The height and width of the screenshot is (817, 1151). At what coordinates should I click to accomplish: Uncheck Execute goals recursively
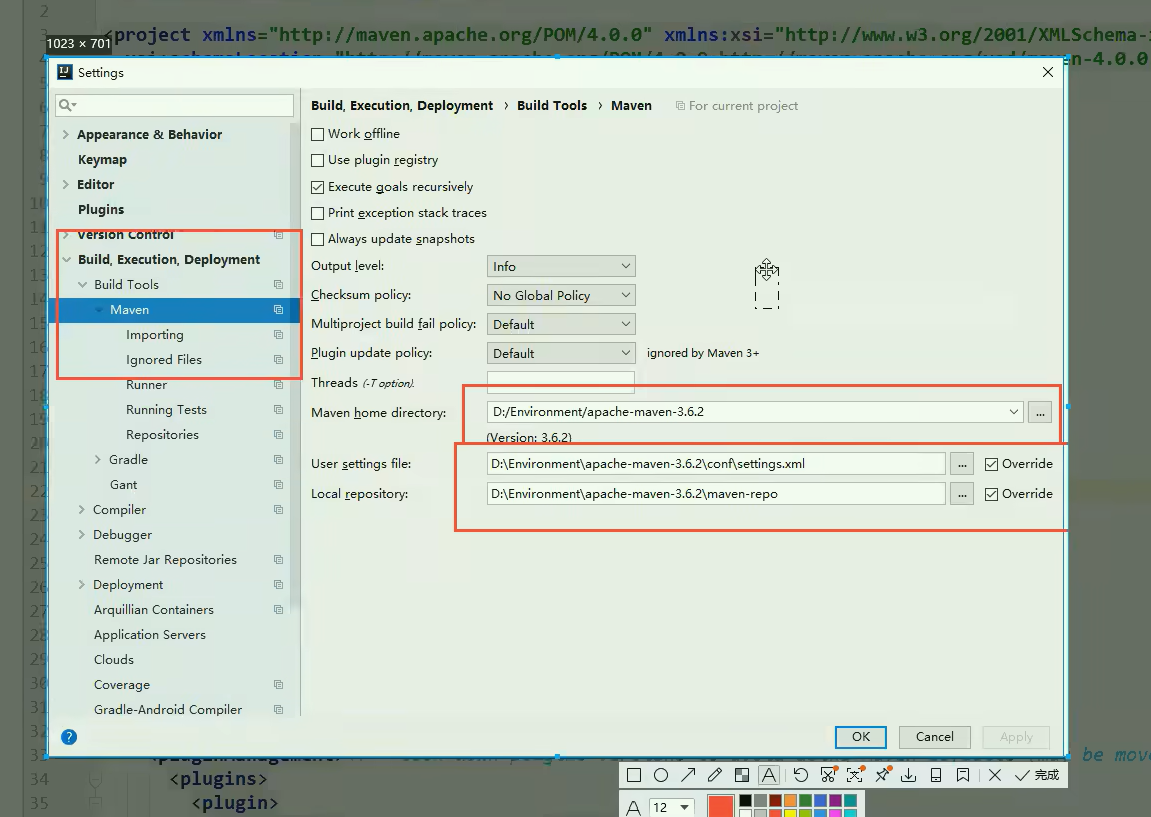coord(317,187)
